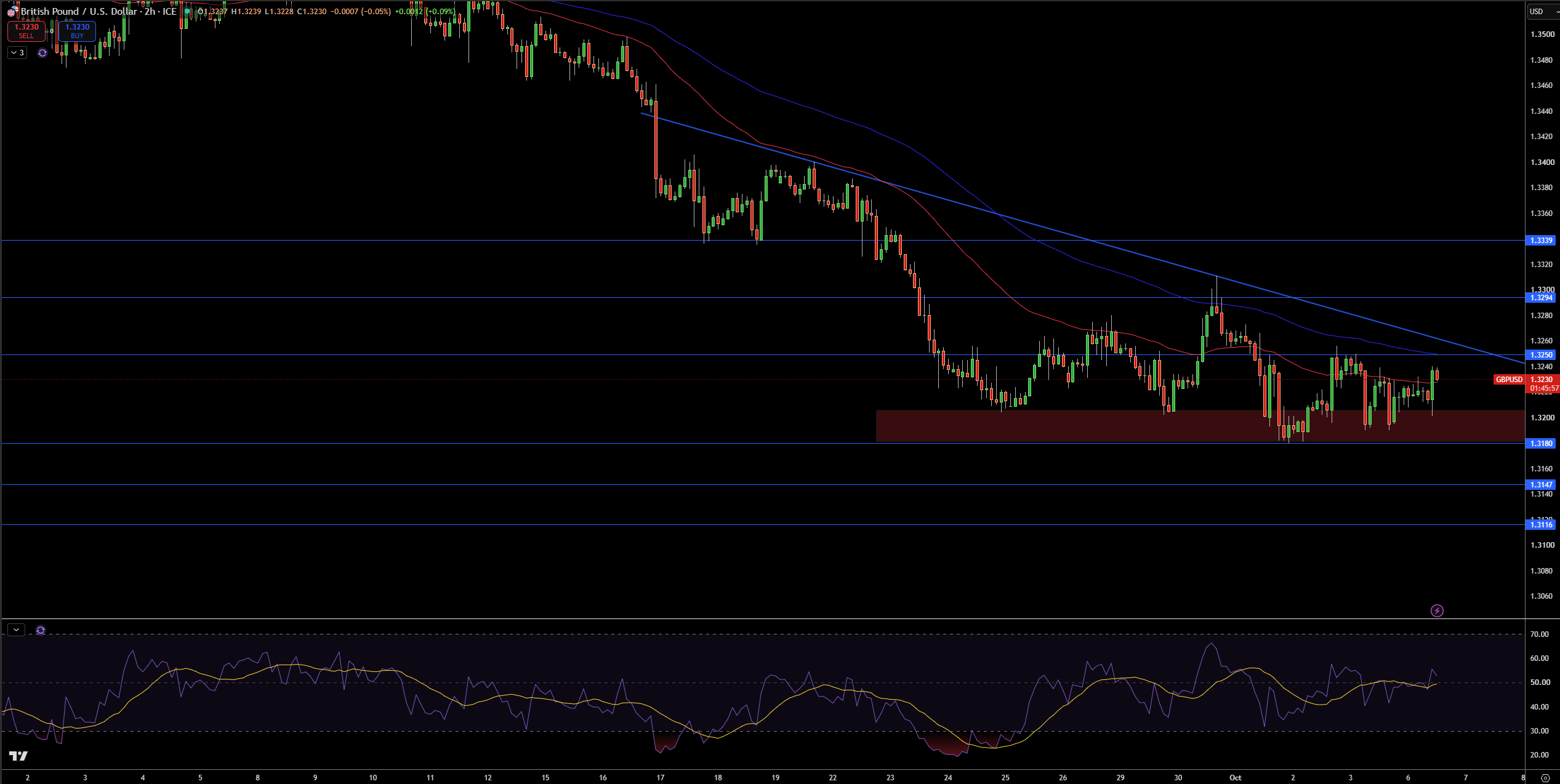Click the teal market status dot after ICE
The image size is (1560, 784).
coord(187,12)
